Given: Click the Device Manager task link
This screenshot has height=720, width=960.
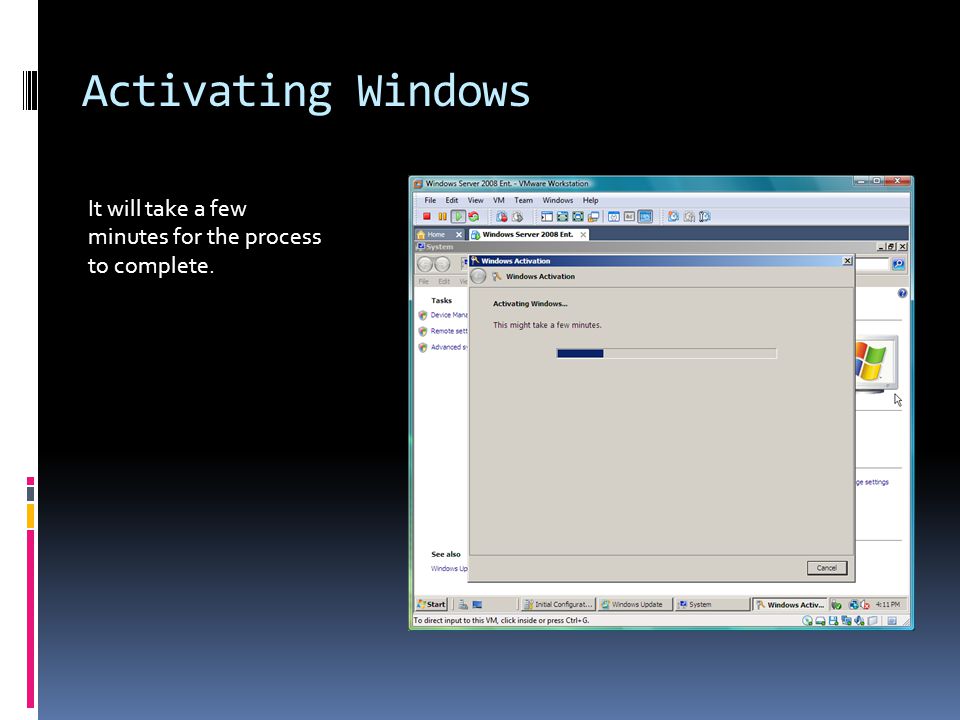Looking at the screenshot, I should coord(449,315).
